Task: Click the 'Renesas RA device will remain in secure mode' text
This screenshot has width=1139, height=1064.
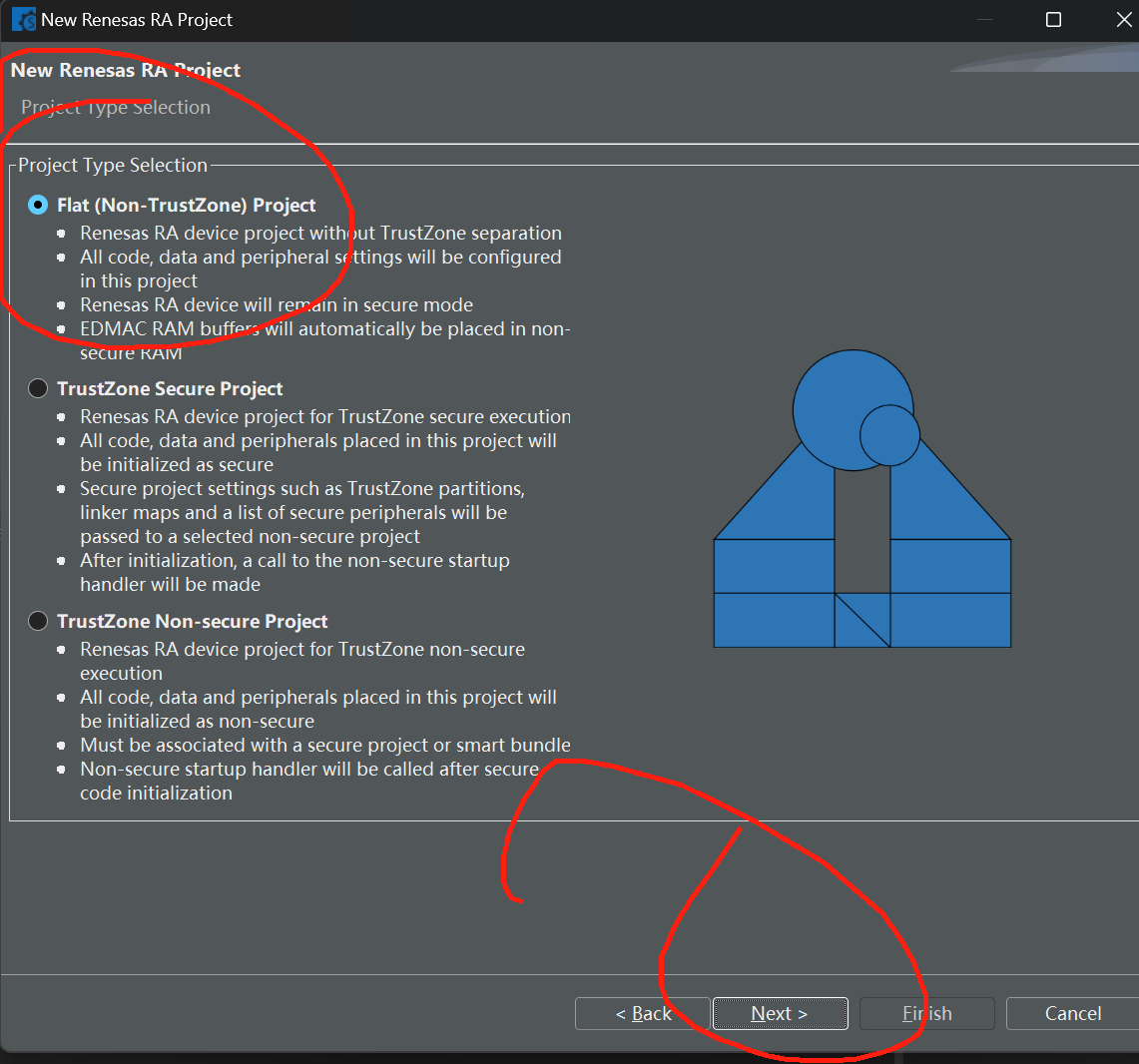Action: point(277,305)
